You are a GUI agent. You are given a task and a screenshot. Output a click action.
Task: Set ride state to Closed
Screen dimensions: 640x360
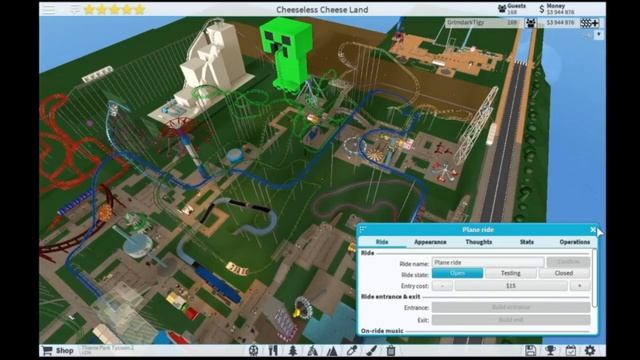564,273
